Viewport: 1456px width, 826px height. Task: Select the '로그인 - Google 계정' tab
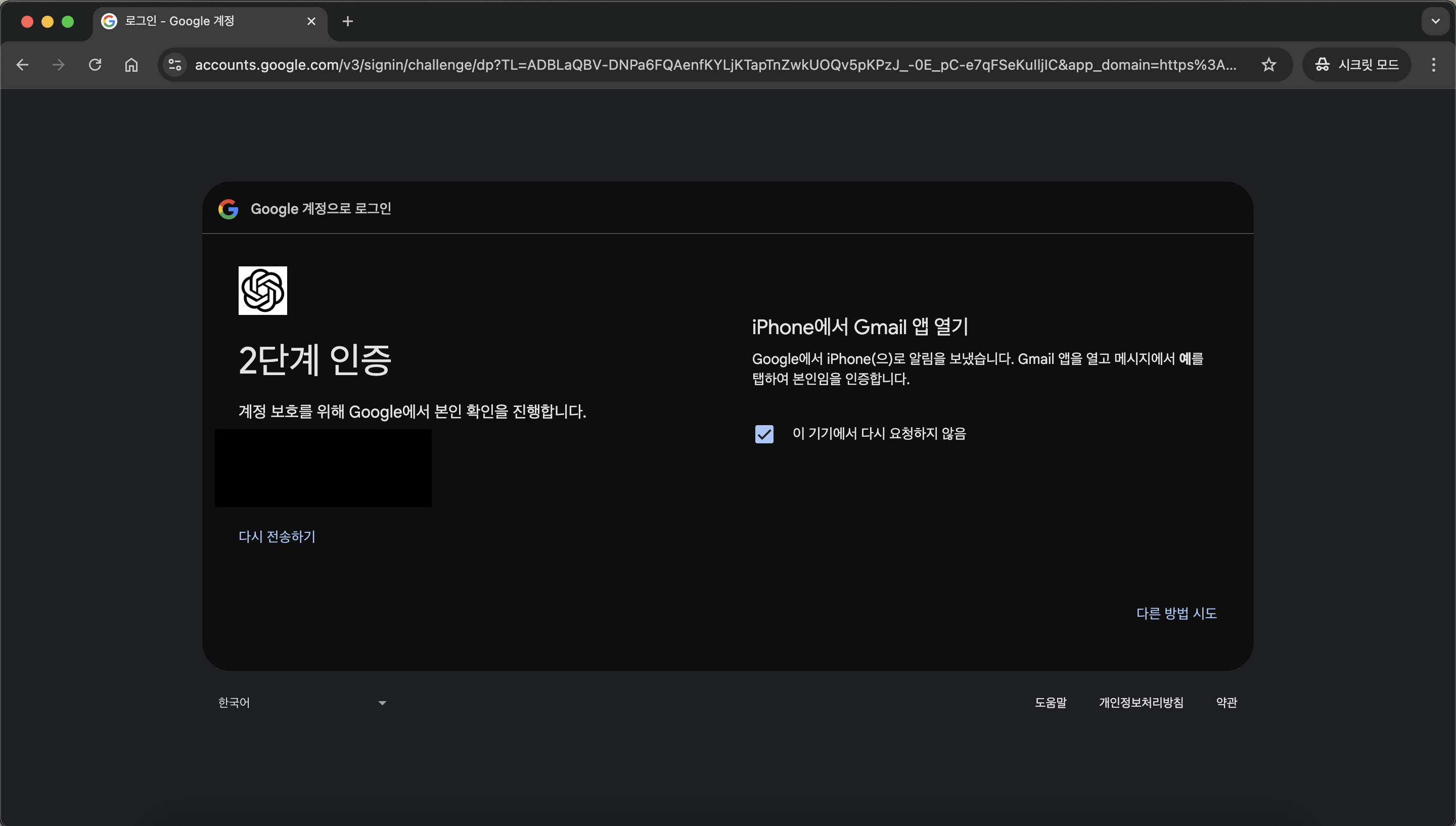pyautogui.click(x=204, y=22)
